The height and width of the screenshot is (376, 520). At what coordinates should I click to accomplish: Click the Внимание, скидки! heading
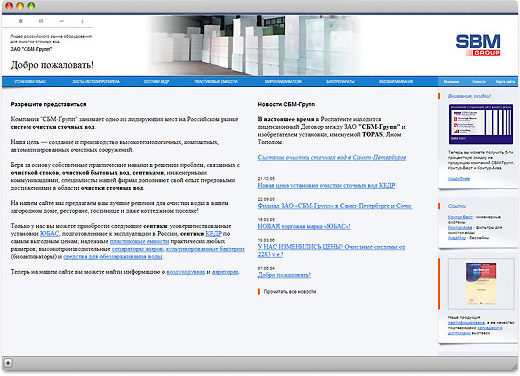click(469, 96)
